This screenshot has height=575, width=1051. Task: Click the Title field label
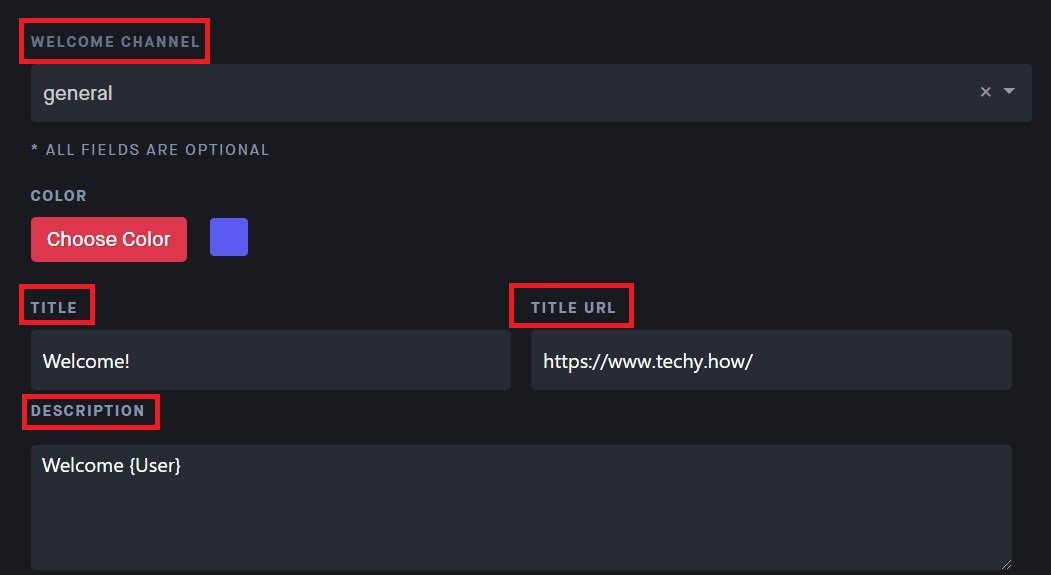coord(54,308)
